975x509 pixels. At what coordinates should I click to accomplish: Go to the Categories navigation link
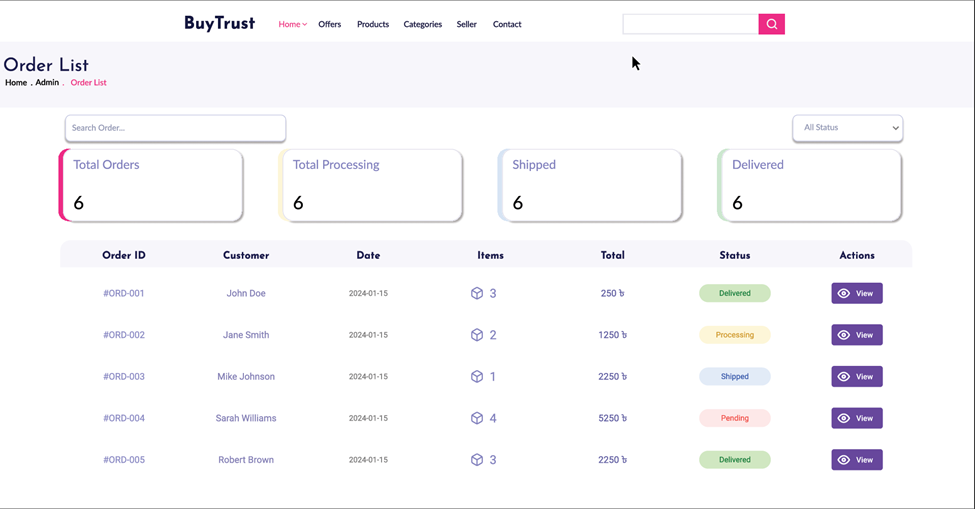[x=423, y=24]
